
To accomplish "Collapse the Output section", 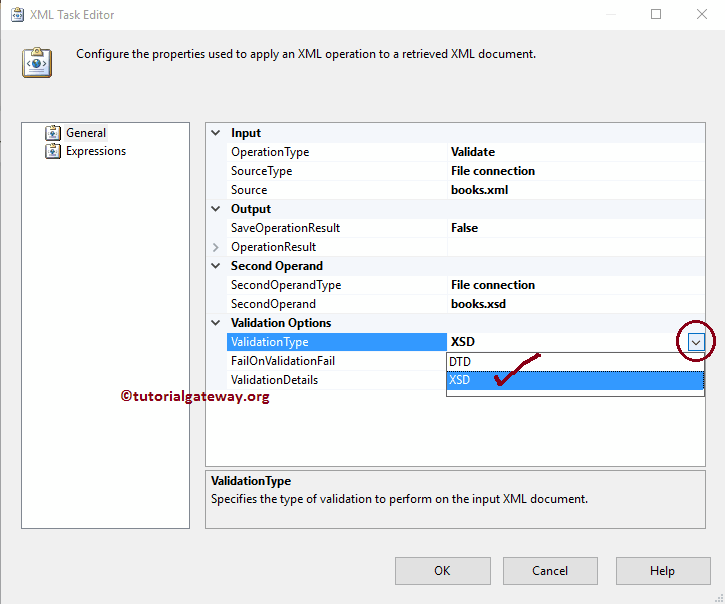I will 215,209.
